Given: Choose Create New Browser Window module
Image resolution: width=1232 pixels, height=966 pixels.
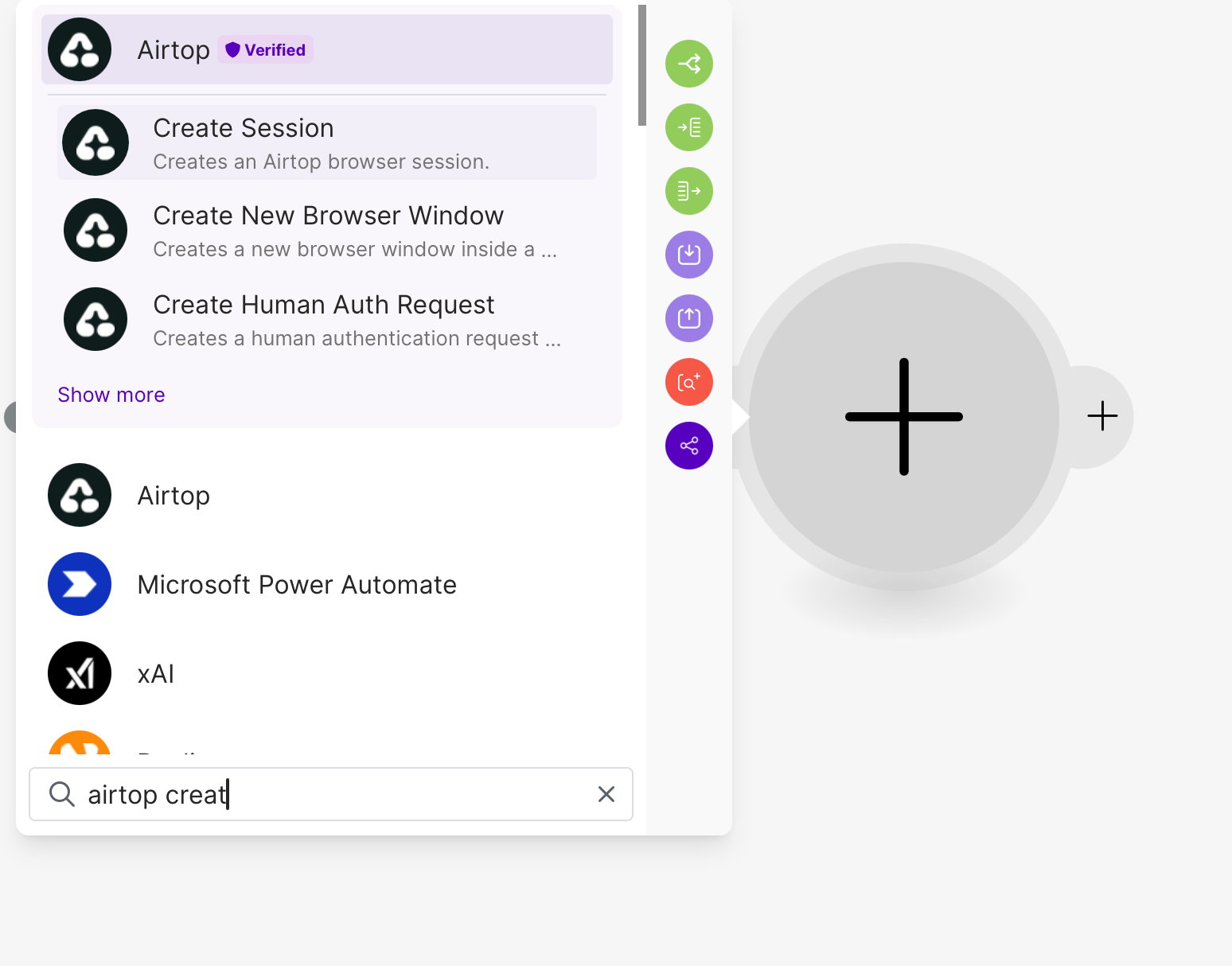Looking at the screenshot, I should [x=326, y=231].
